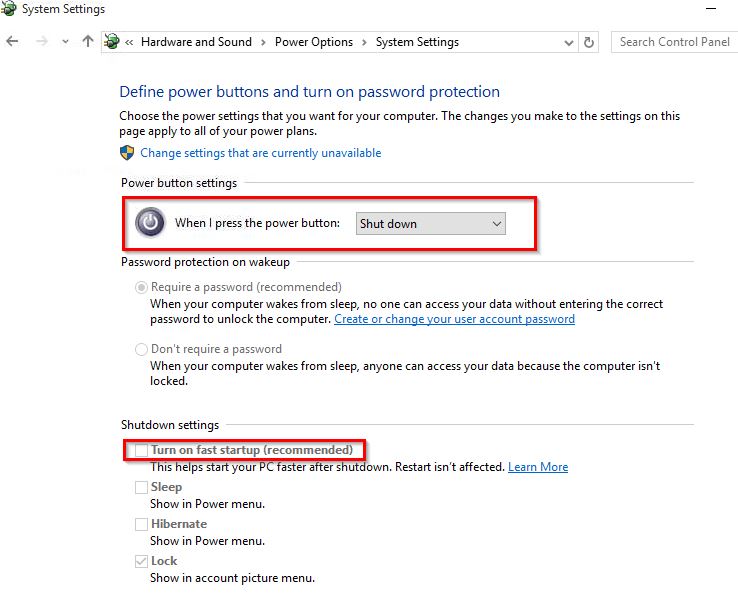Select Require a password radio button
The image size is (738, 610).
point(141,287)
